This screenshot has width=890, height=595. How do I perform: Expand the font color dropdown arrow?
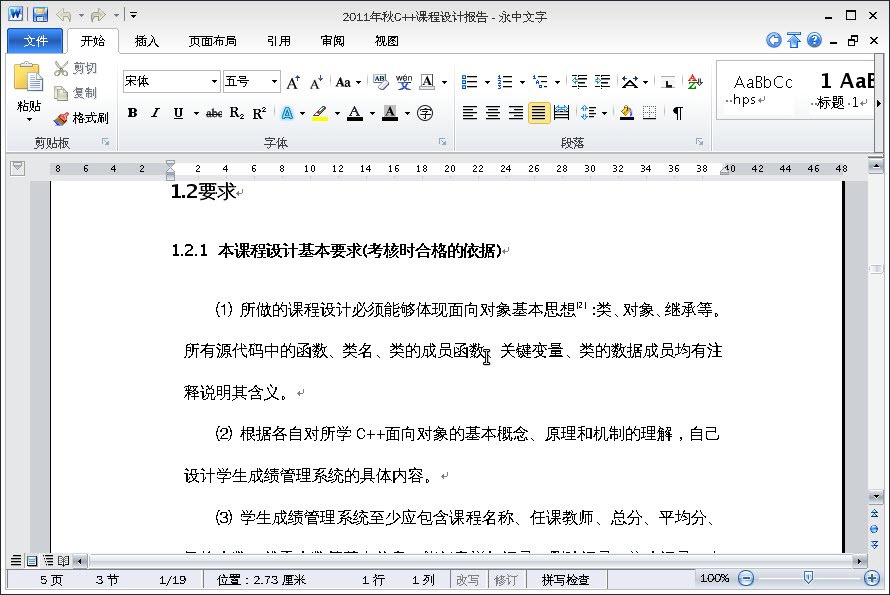369,113
